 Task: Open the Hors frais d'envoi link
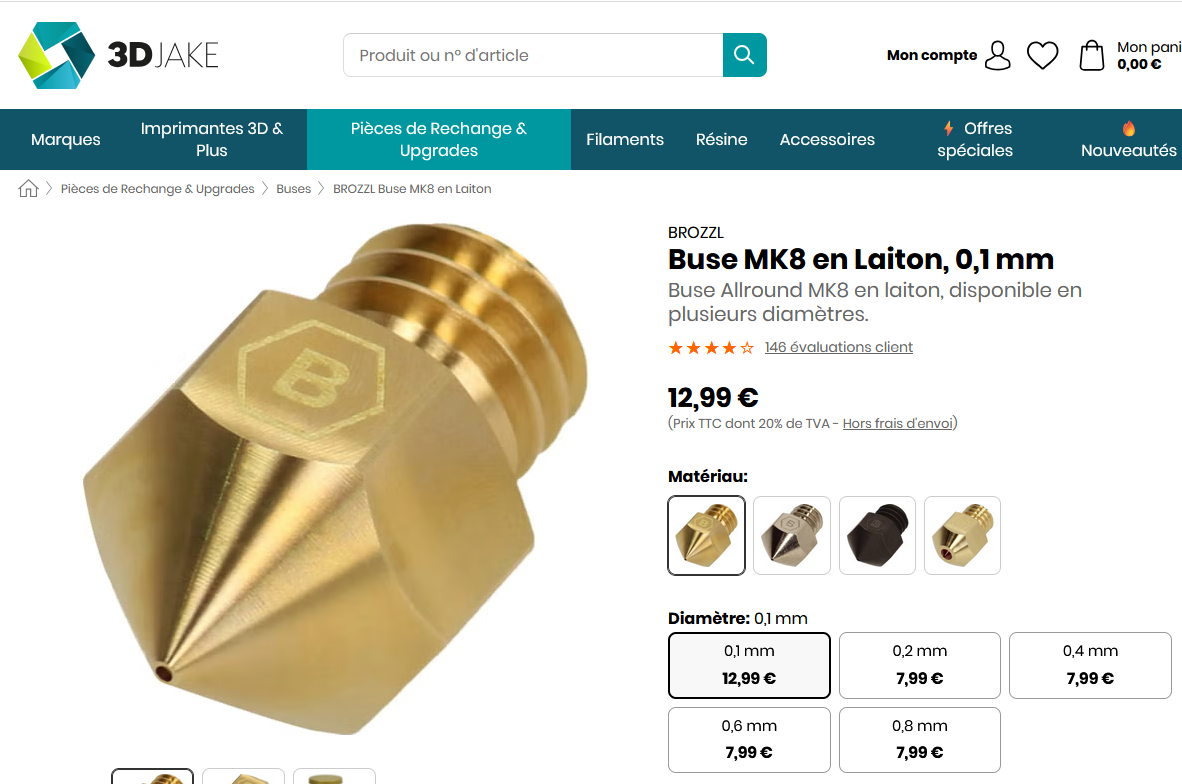click(x=897, y=424)
